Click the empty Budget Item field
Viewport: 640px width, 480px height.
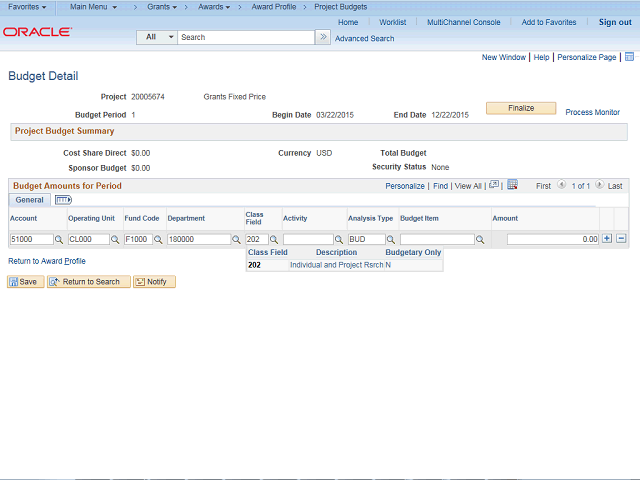coord(437,239)
